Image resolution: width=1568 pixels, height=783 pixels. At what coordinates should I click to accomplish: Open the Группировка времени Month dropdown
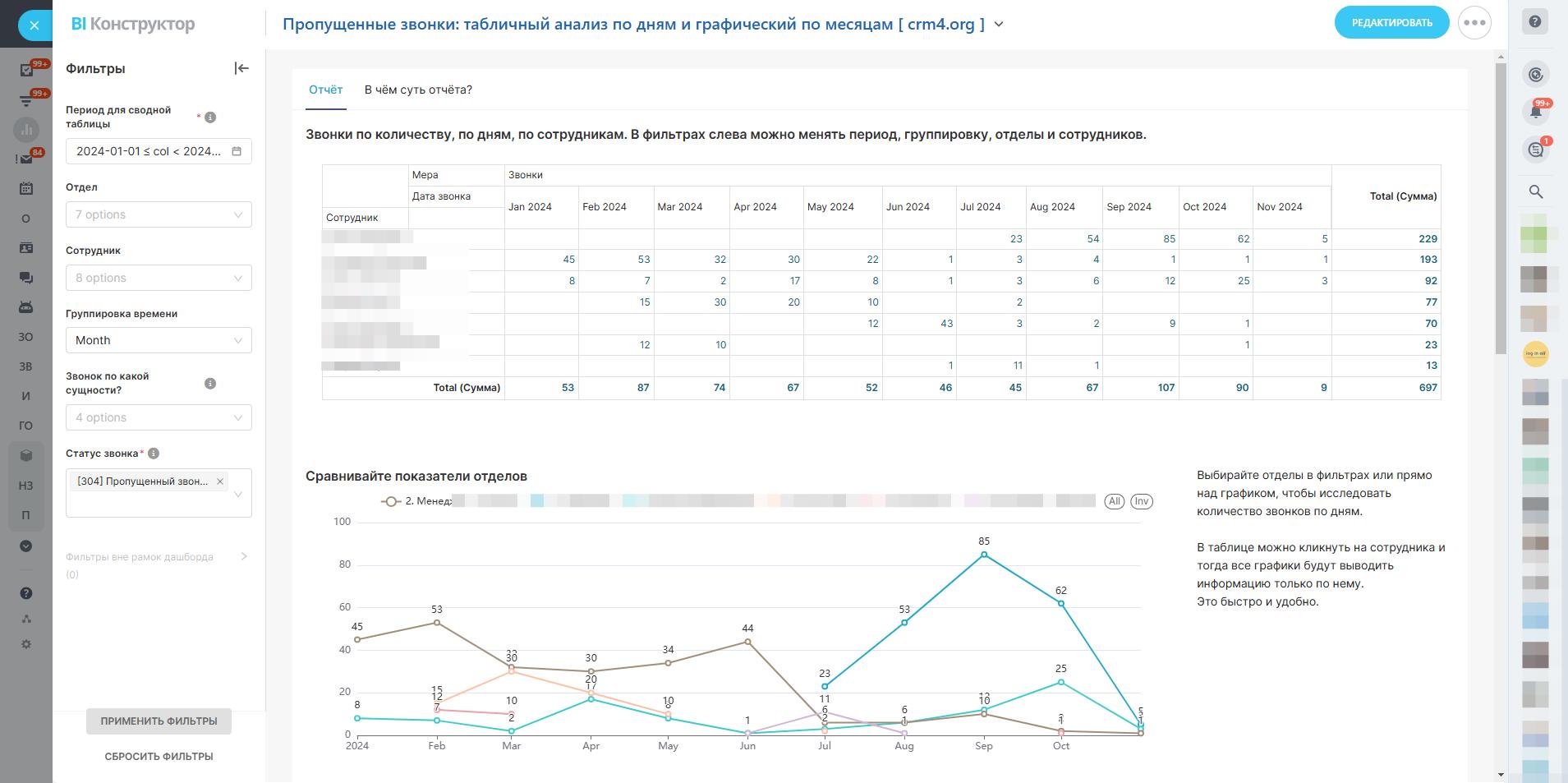pyautogui.click(x=159, y=340)
